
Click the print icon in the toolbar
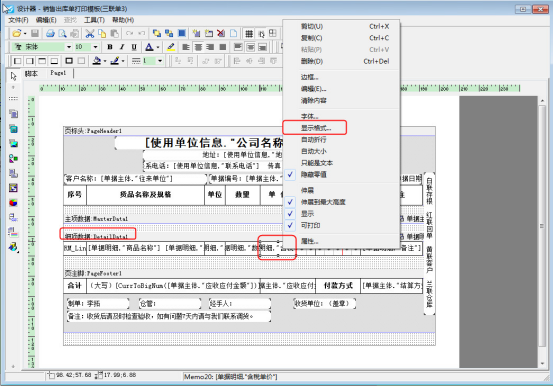50,34
